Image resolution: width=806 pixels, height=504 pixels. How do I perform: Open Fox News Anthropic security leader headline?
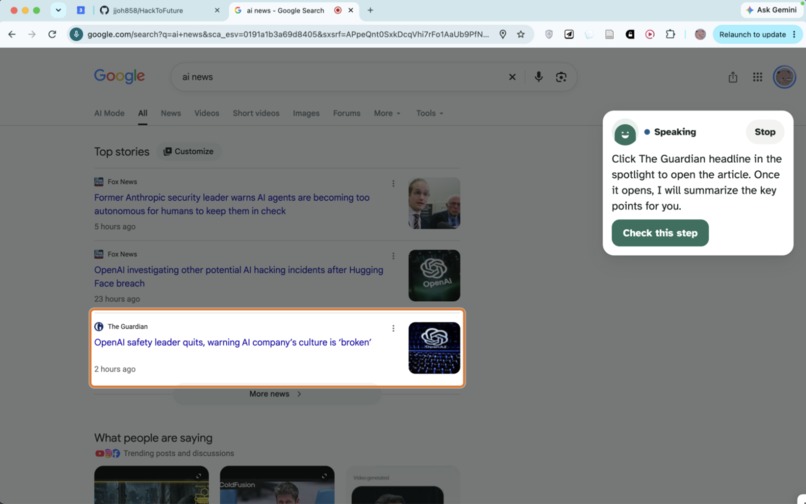point(232,204)
